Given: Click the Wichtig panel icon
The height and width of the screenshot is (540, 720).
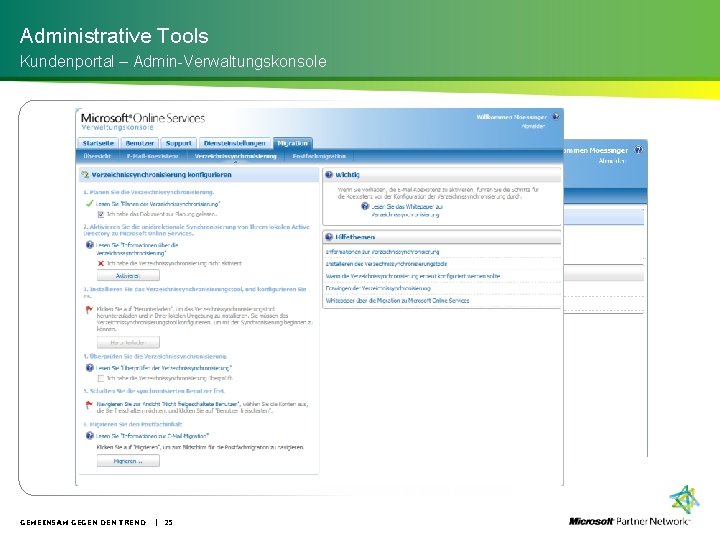Looking at the screenshot, I should 329,174.
